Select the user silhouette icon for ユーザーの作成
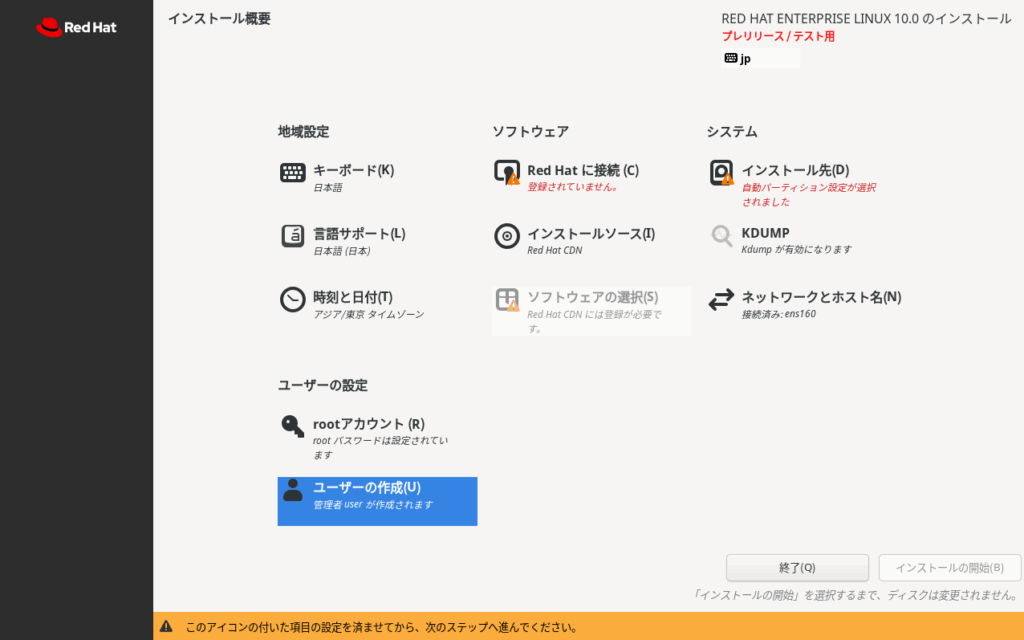This screenshot has width=1024, height=640. click(x=293, y=490)
